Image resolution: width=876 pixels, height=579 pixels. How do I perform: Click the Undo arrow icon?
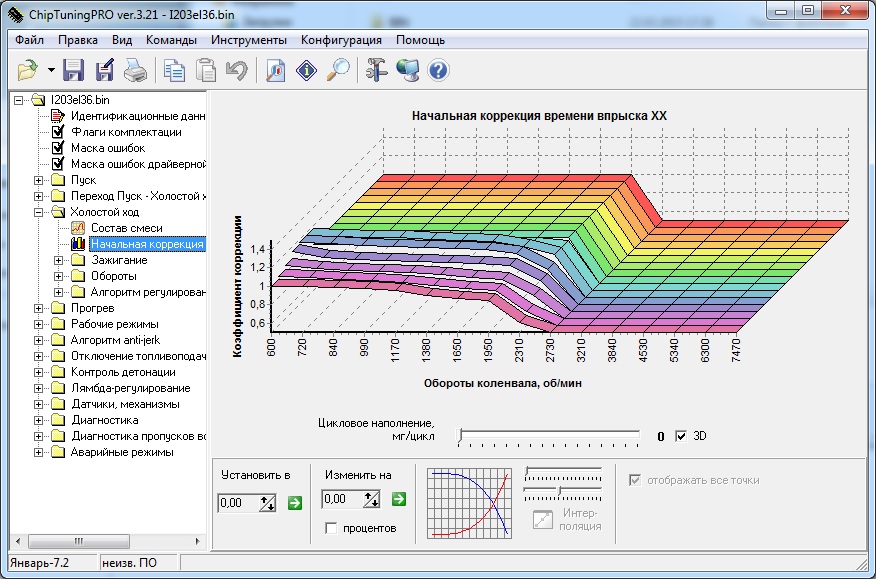coord(236,70)
